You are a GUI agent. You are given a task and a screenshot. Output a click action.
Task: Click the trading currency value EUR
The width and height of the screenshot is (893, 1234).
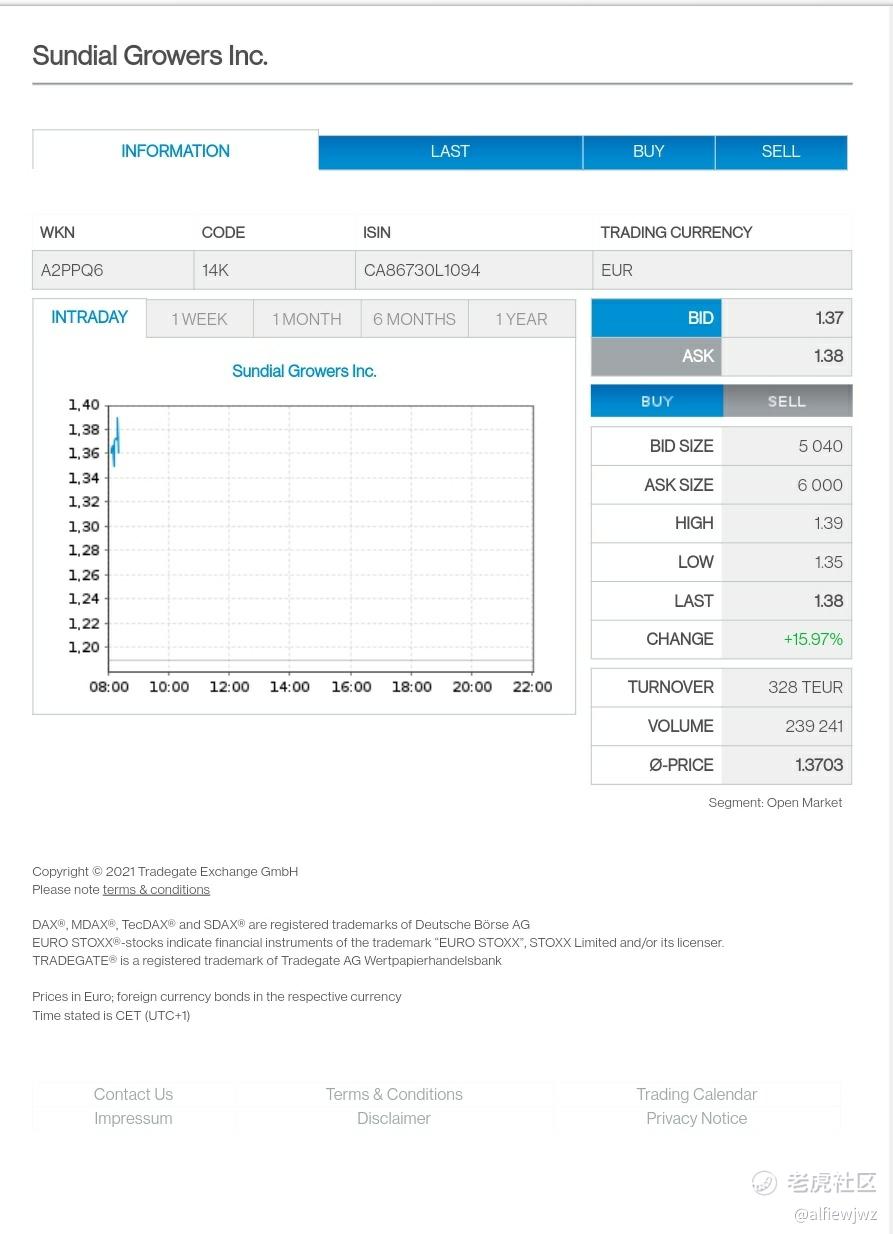point(617,270)
